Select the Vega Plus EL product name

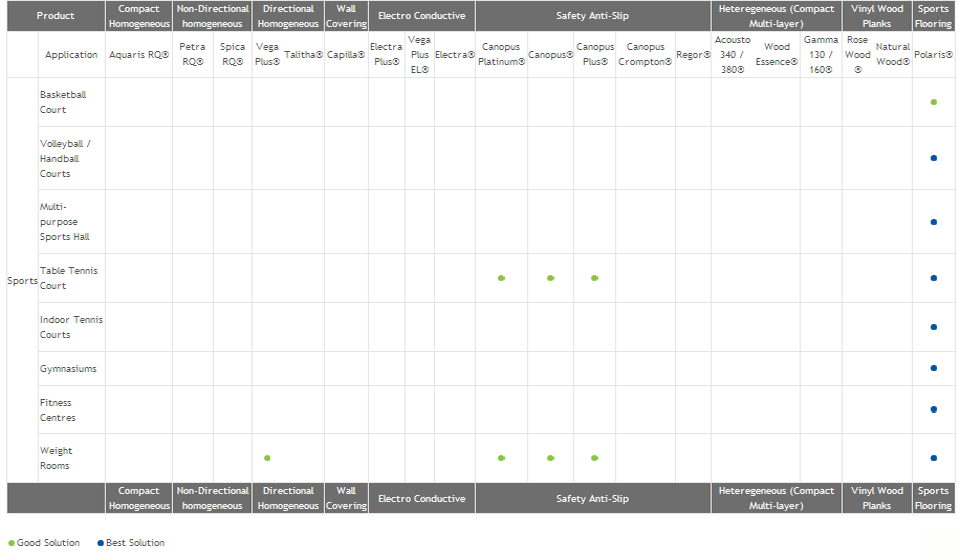[419, 54]
